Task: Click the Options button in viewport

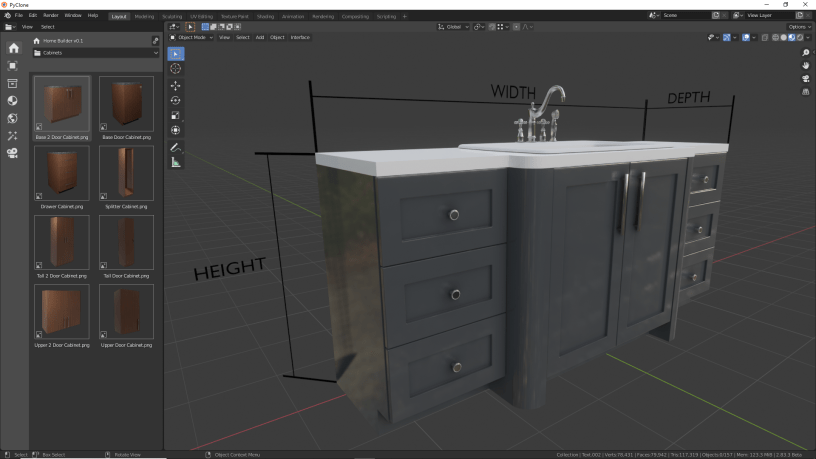Action: click(x=797, y=26)
